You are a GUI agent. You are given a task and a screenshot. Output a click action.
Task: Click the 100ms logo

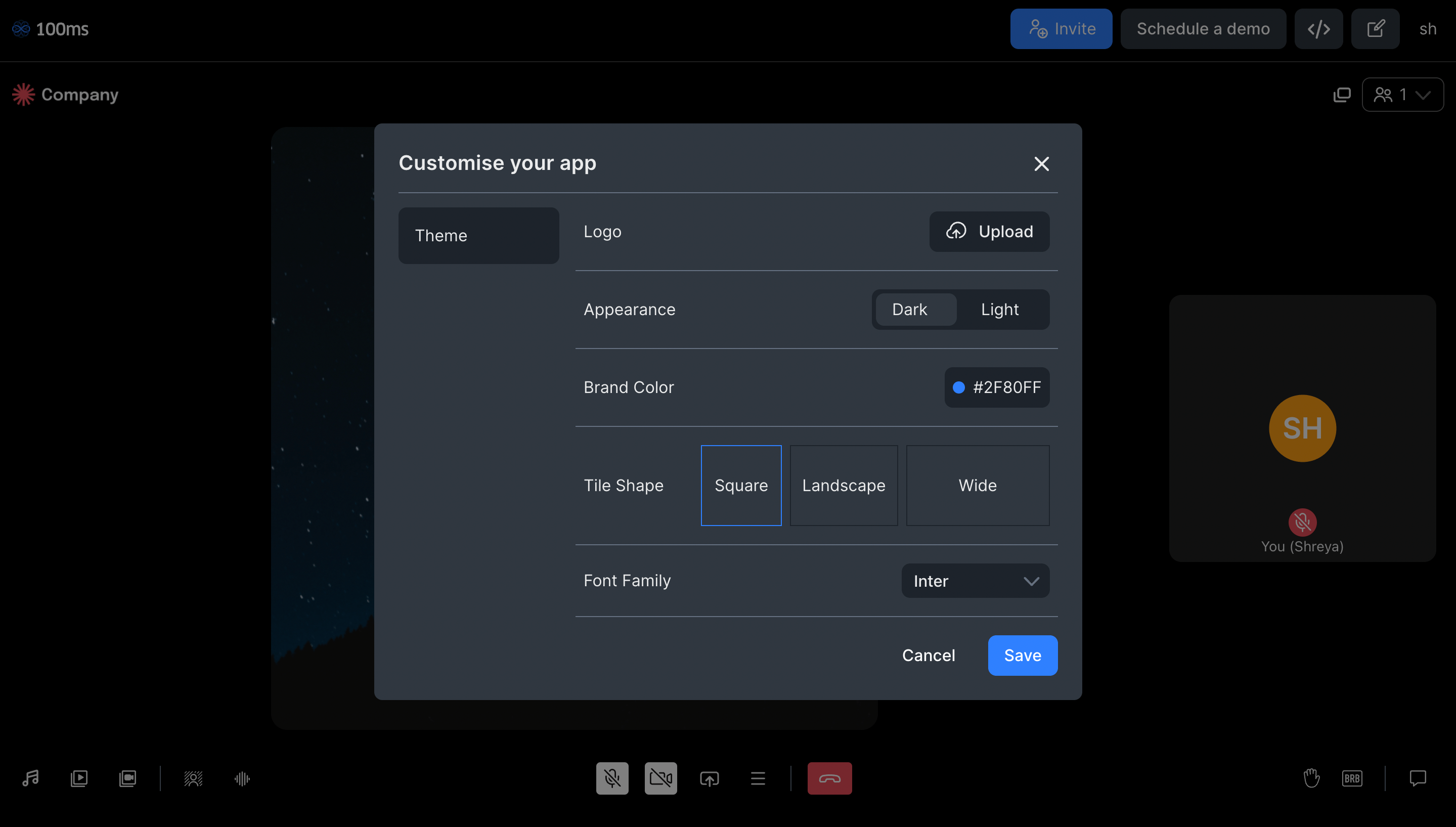pos(51,28)
